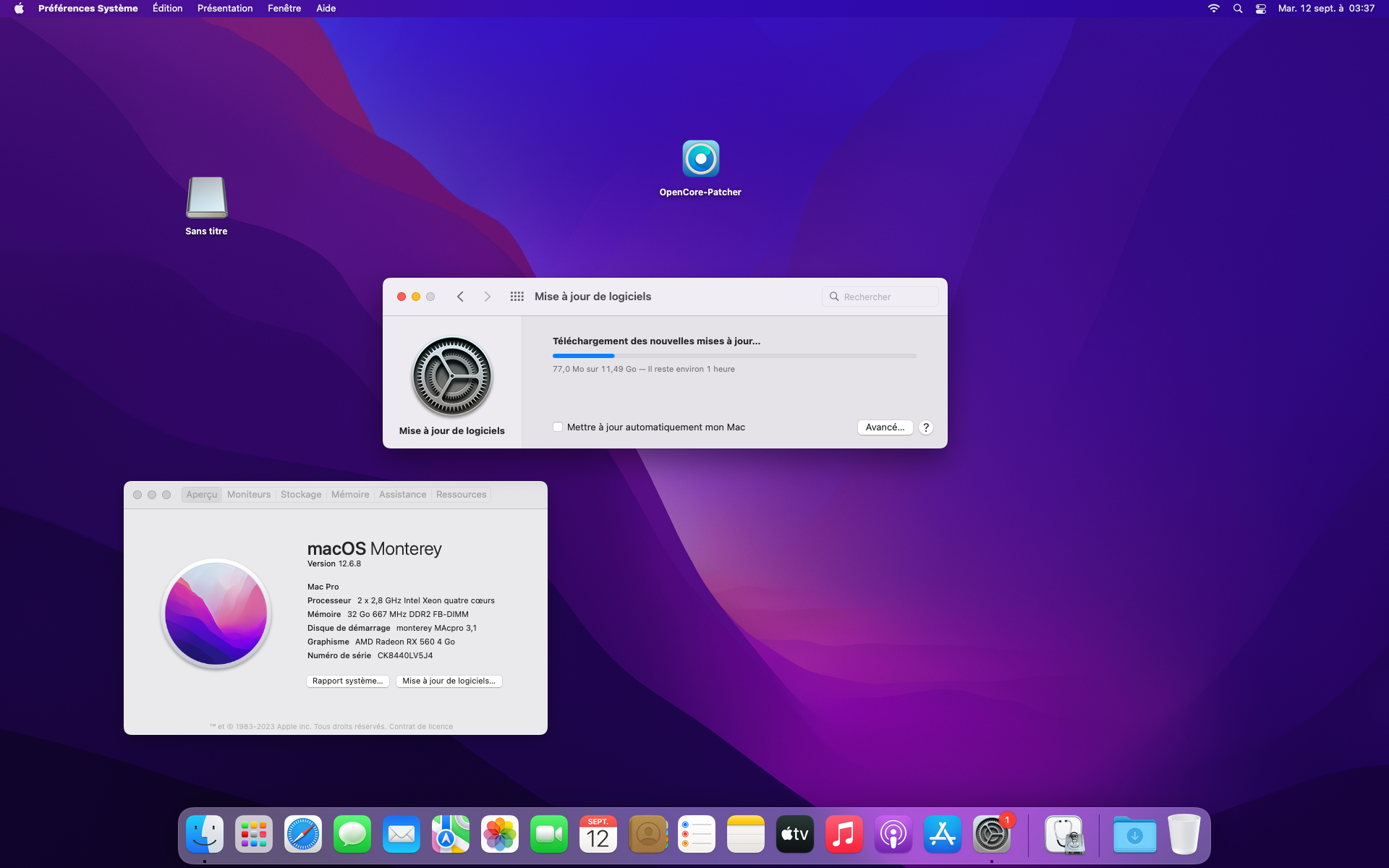This screenshot has height=868, width=1389.
Task: Launch Safari from the Dock
Action: coord(303,834)
